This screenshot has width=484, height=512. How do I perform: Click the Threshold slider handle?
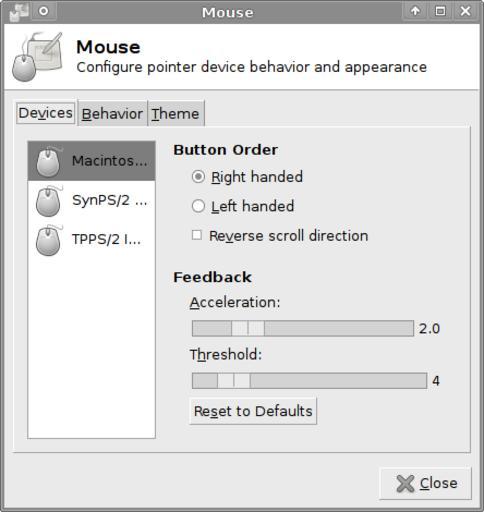point(234,381)
